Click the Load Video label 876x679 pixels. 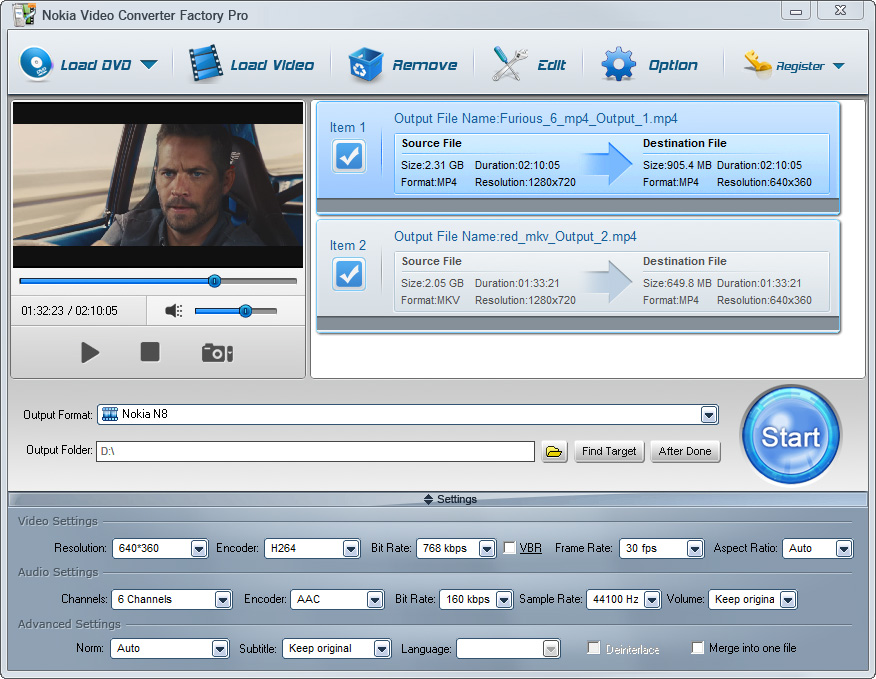272,65
